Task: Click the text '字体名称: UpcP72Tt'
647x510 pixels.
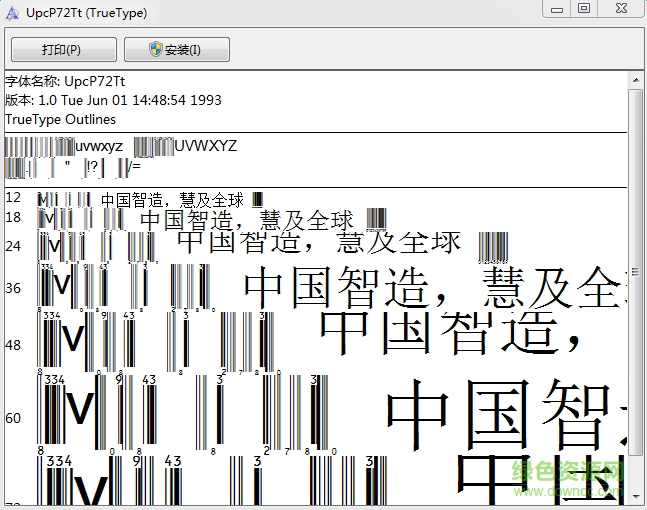Action: 65,81
